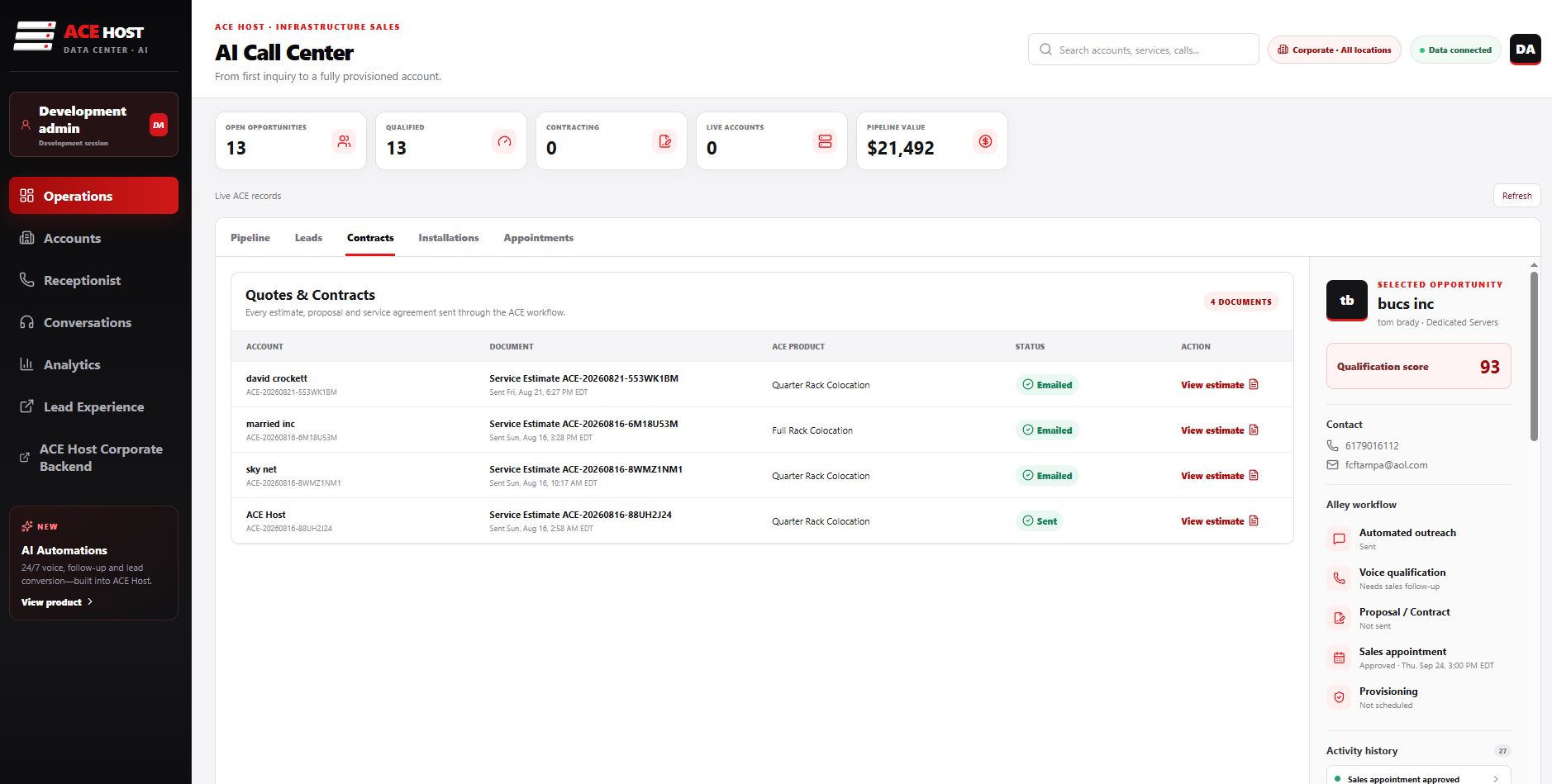Click the ACE Host server logo icon

(35, 36)
